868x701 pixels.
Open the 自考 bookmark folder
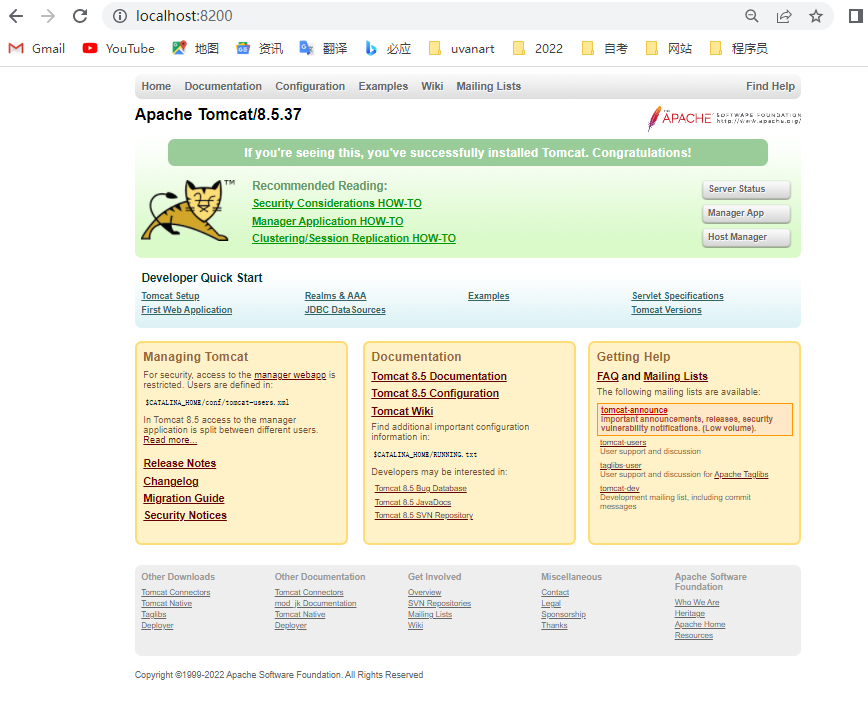[604, 49]
